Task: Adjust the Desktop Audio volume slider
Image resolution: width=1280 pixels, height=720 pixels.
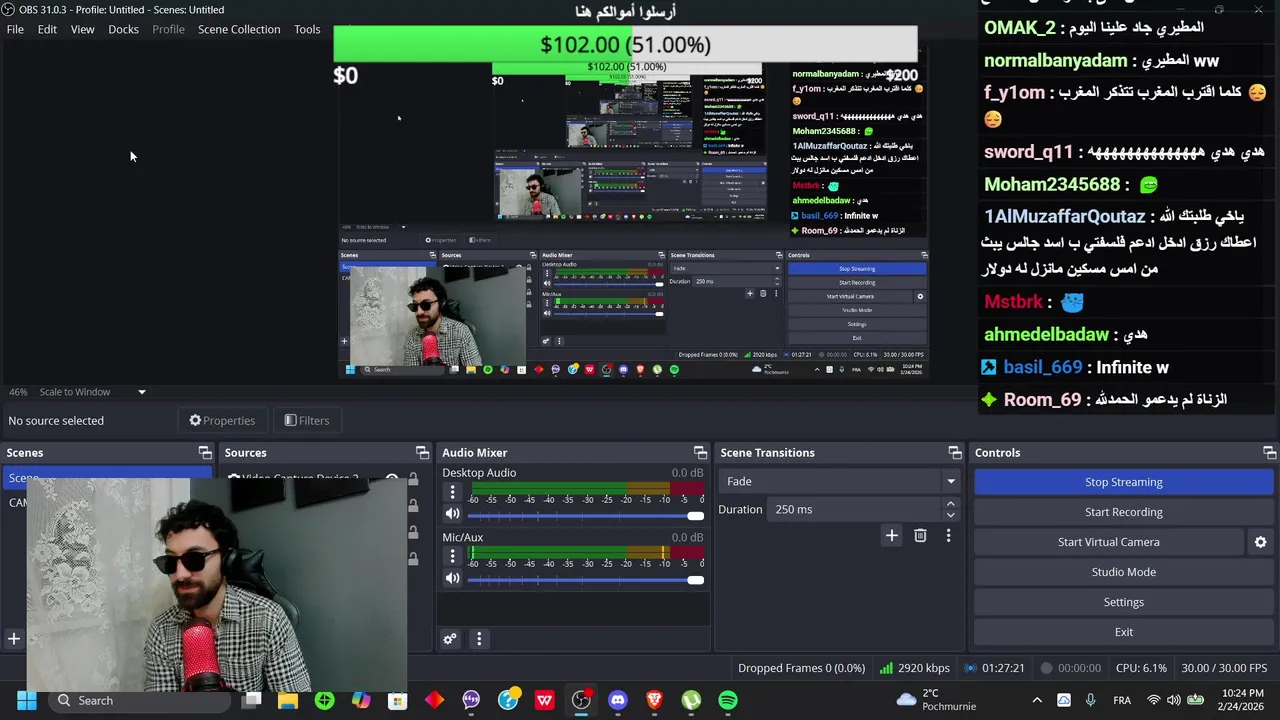Action: [585, 515]
